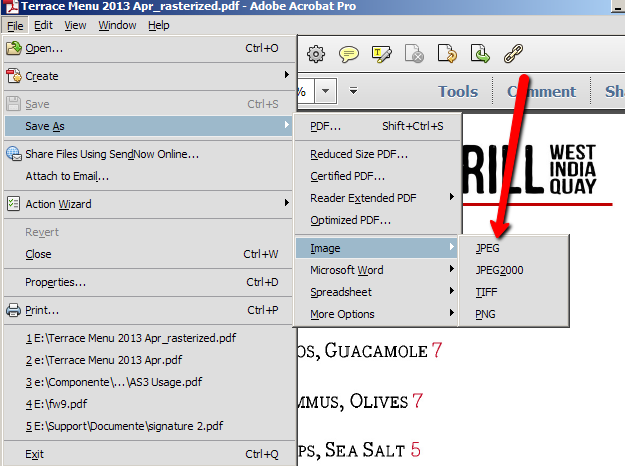625x466 pixels.
Task: Select Save As in File menu
Action: pyautogui.click(x=148, y=126)
